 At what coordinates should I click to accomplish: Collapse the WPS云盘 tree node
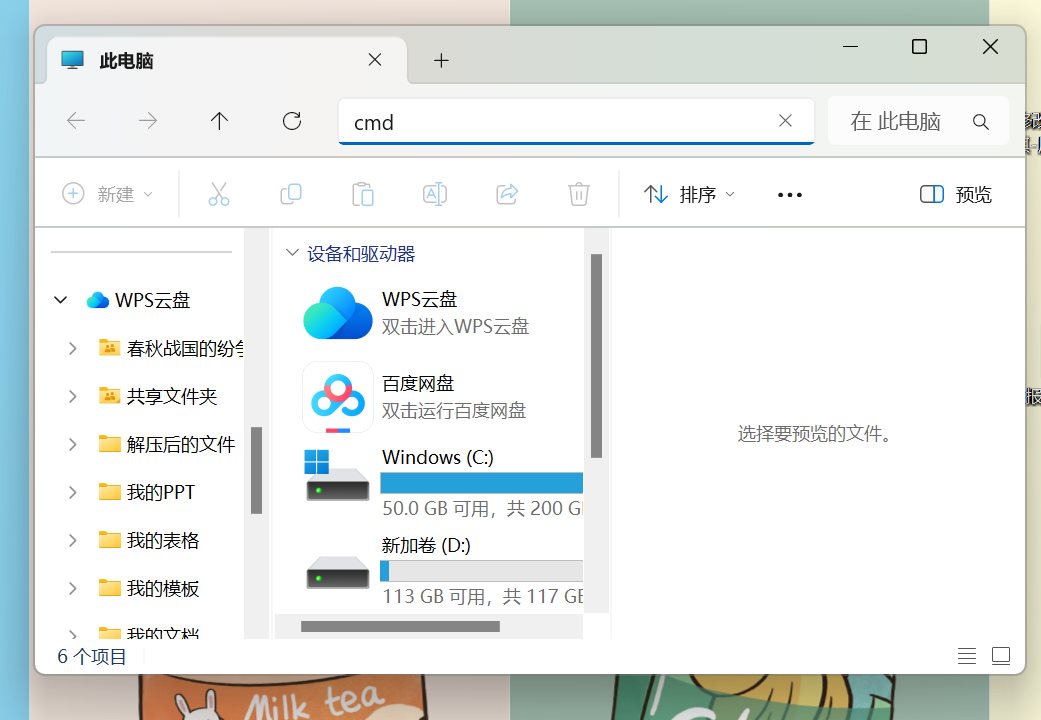click(x=60, y=300)
